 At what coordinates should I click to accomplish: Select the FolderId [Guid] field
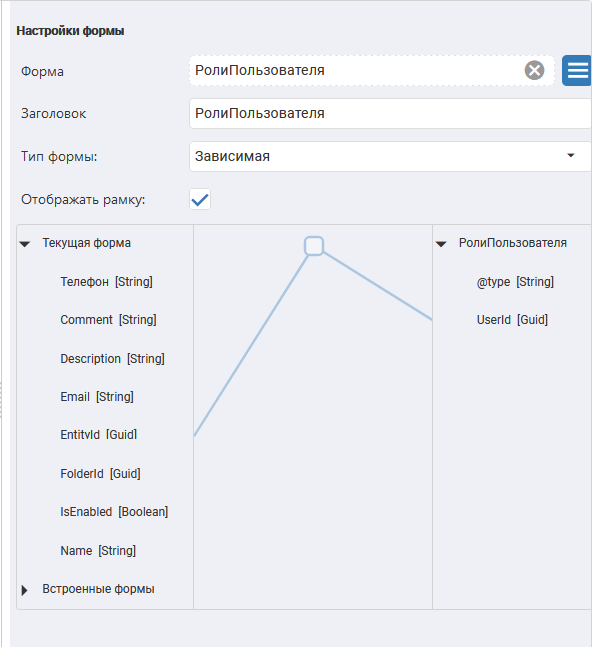pos(100,473)
